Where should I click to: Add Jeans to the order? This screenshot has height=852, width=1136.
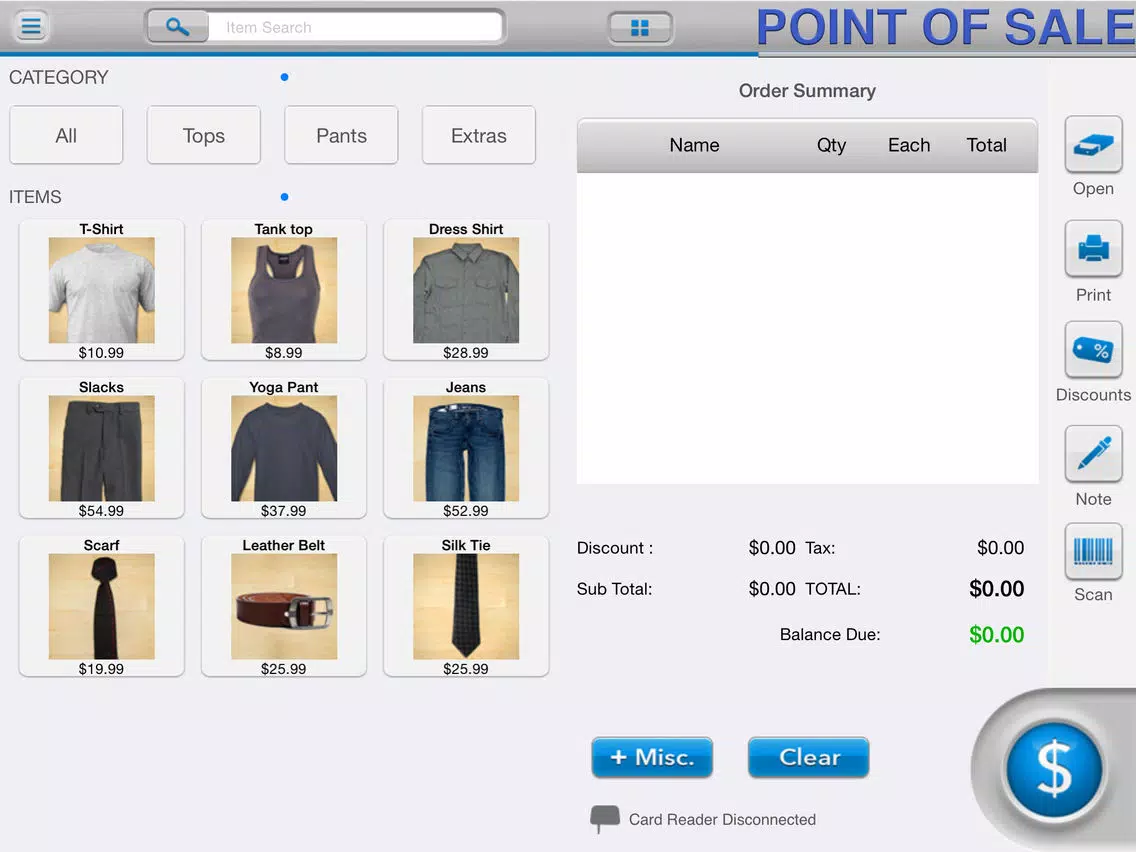(x=466, y=448)
